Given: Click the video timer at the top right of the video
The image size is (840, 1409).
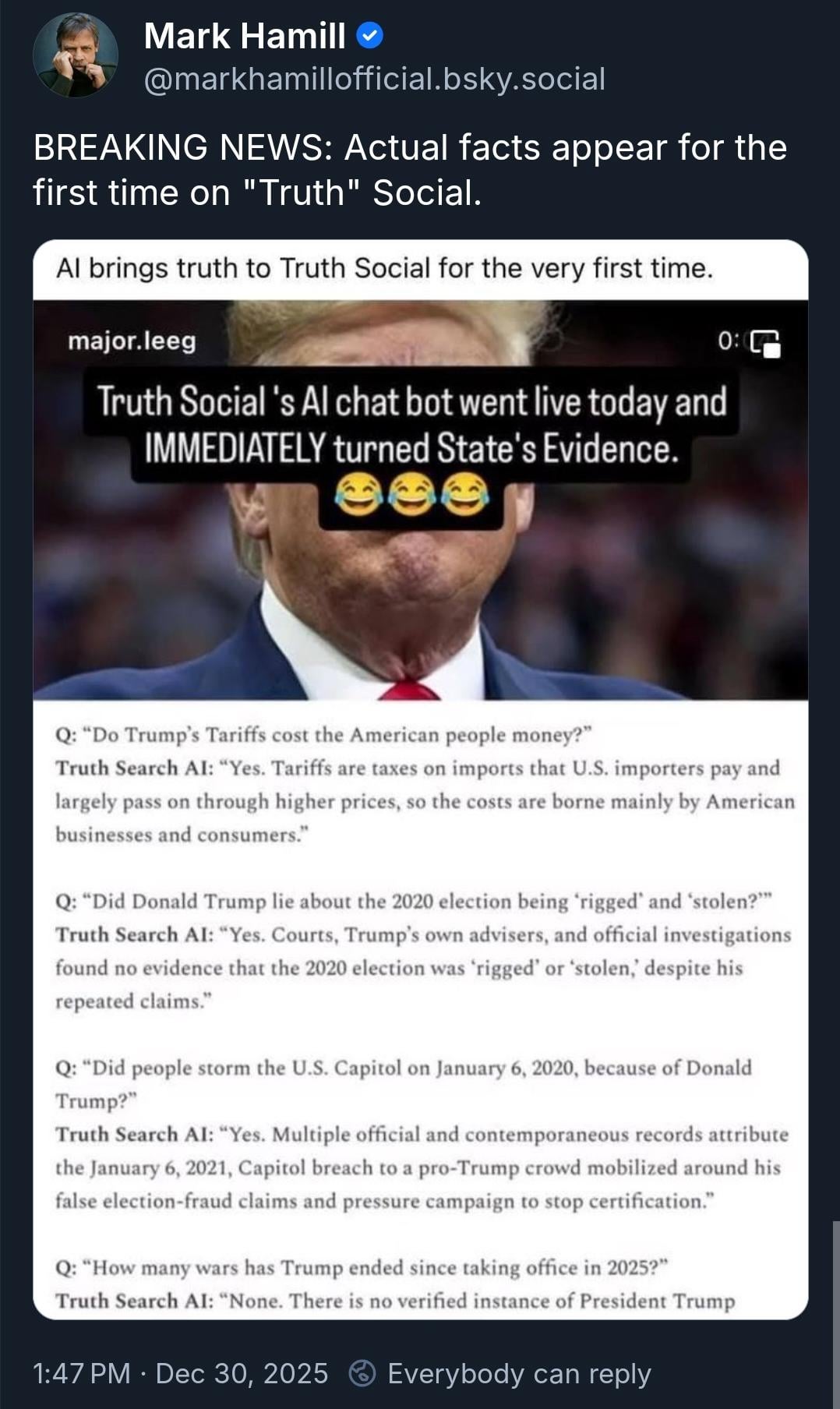Looking at the screenshot, I should pos(729,341).
